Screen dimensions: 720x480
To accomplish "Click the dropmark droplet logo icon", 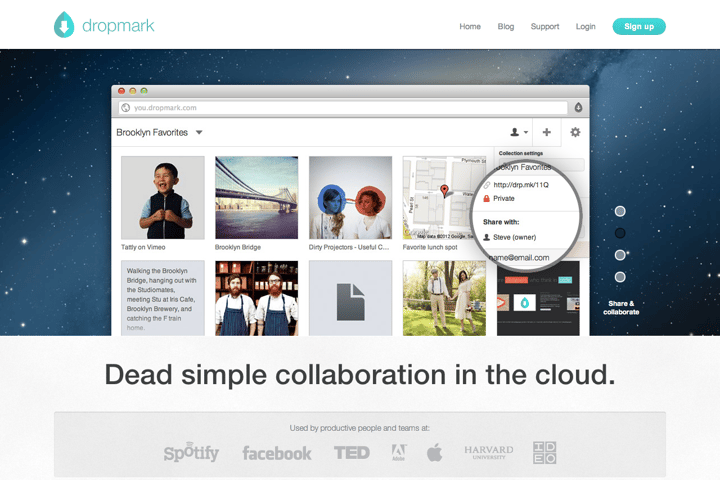I will tap(64, 25).
